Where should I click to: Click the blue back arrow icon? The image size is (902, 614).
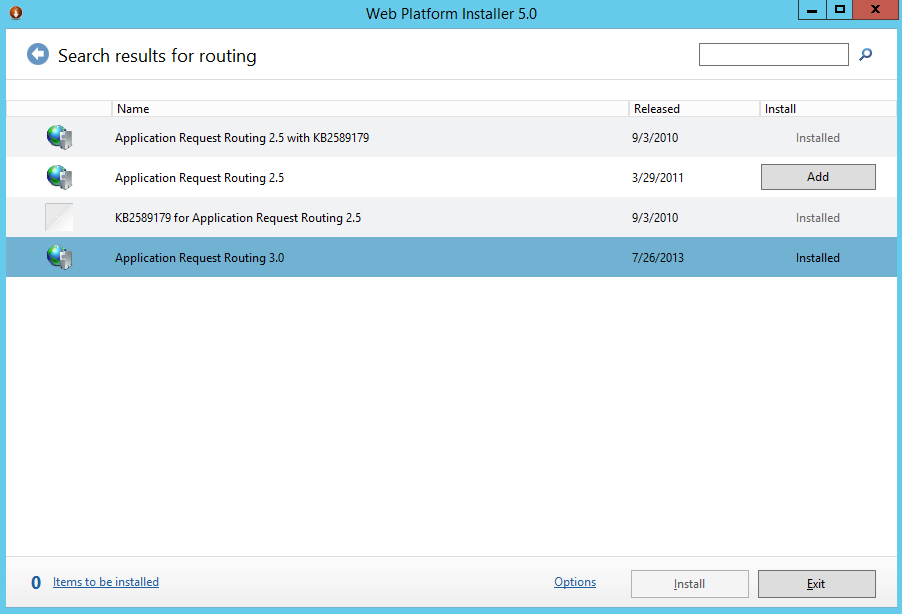(38, 55)
